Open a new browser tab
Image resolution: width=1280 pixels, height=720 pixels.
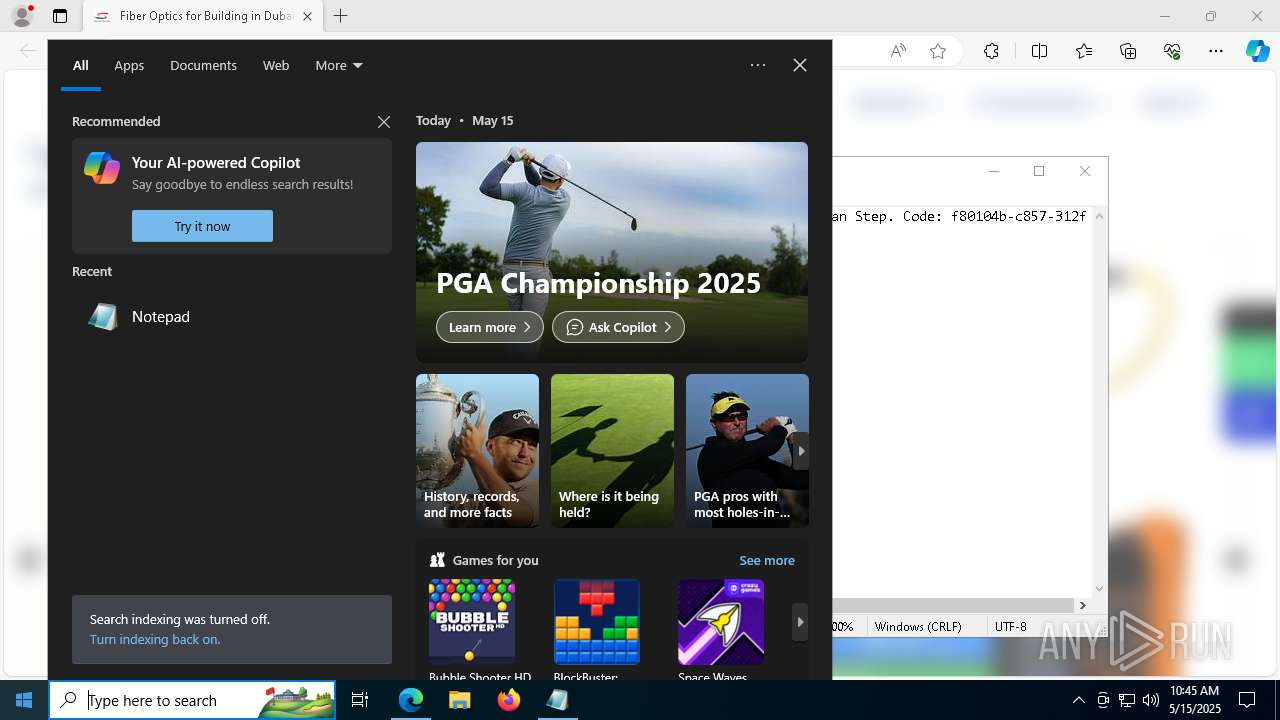[x=341, y=16]
